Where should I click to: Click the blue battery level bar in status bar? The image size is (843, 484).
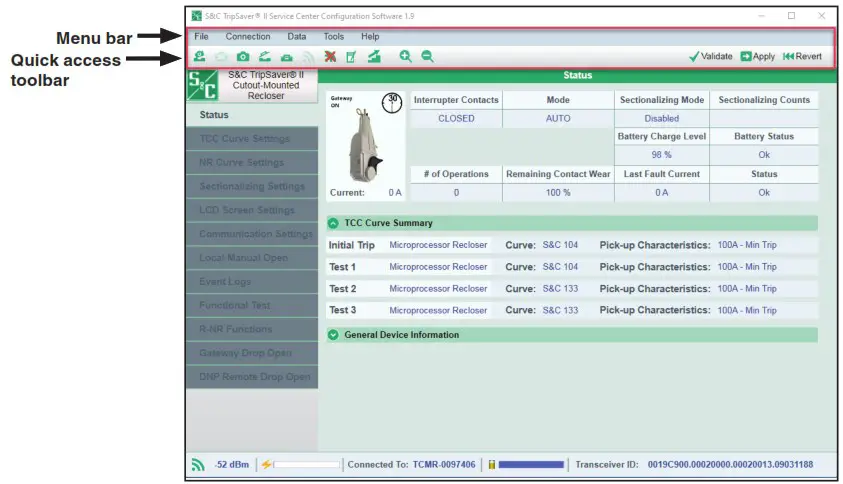(531, 464)
